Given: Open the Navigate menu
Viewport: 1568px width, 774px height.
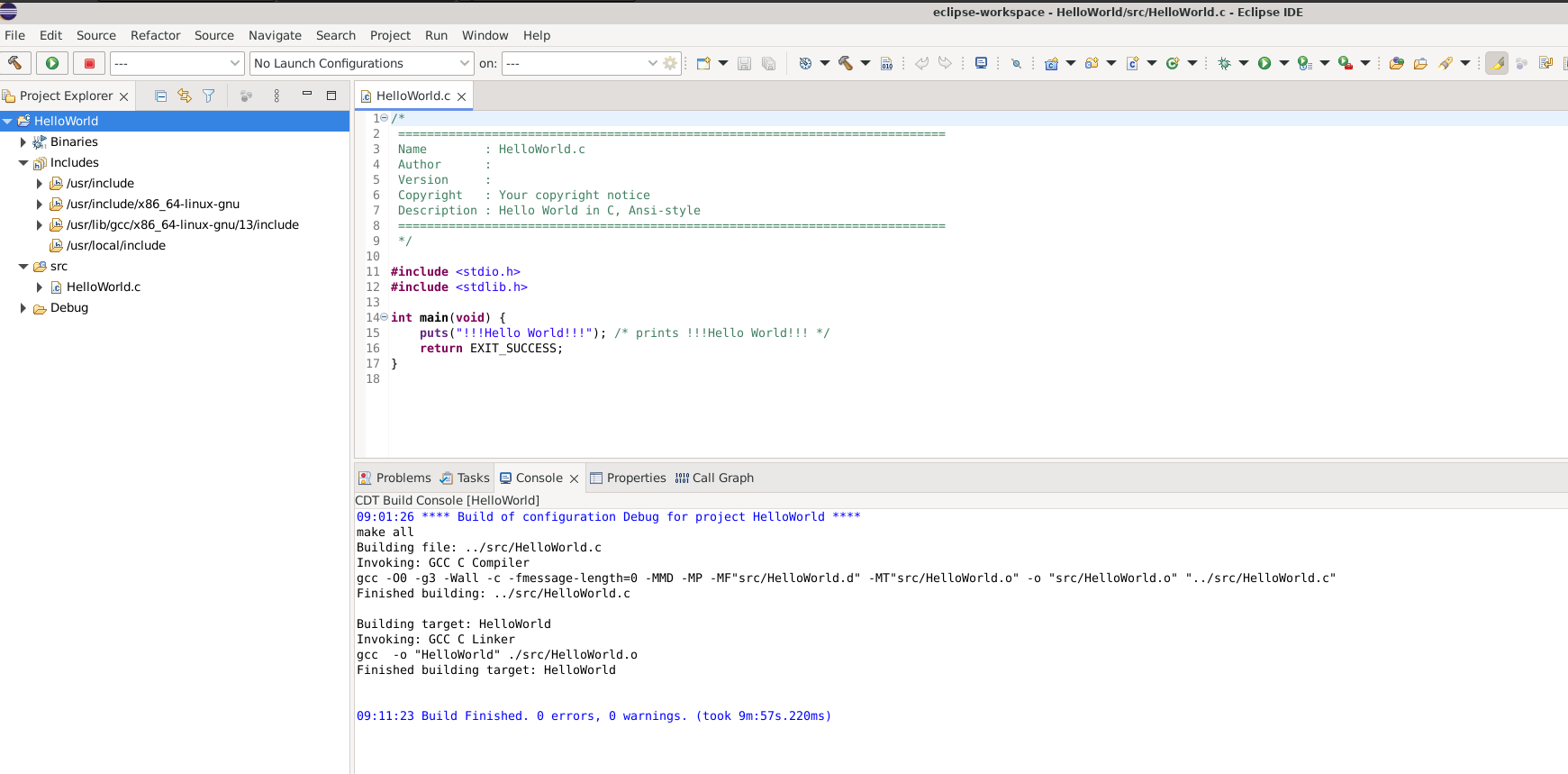Looking at the screenshot, I should click(x=275, y=35).
